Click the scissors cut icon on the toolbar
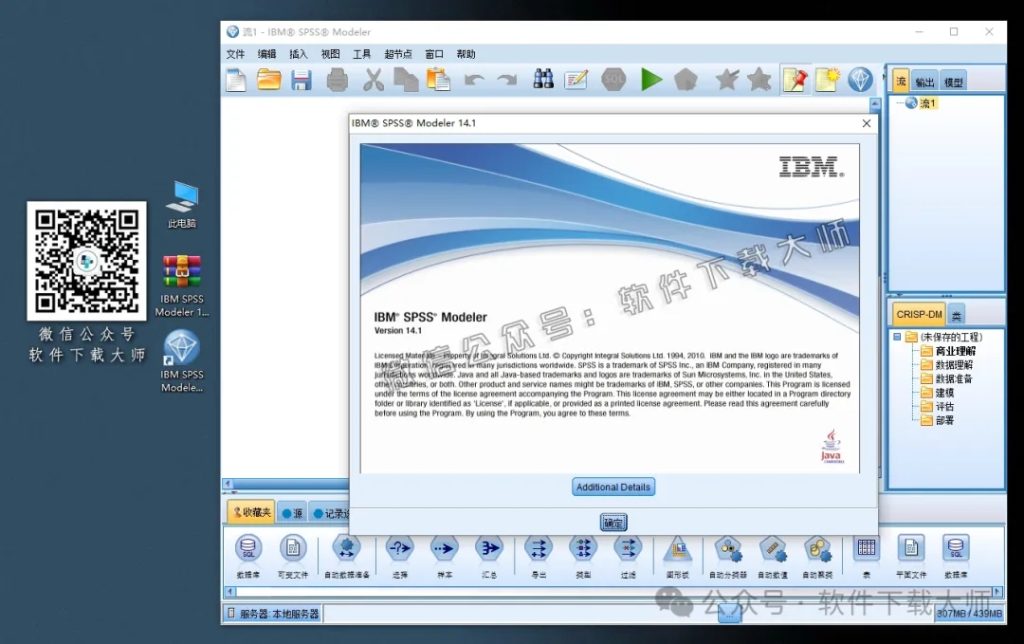The width and height of the screenshot is (1024, 644). 373,79
